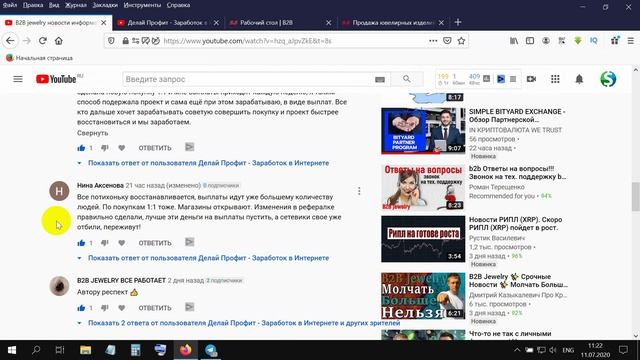This screenshot has width=640, height=360.
Task: Reply to the 'Автору респект' comment
Action: (x=155, y=308)
